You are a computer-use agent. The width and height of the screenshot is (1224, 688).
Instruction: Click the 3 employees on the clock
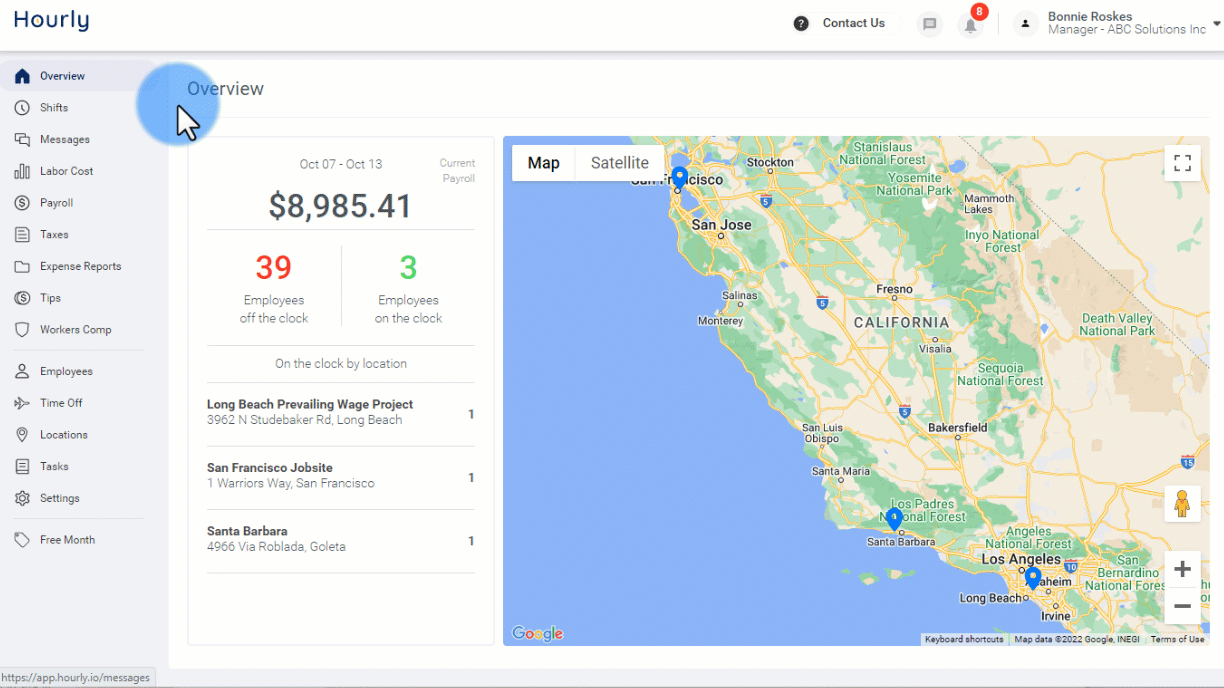tap(408, 267)
